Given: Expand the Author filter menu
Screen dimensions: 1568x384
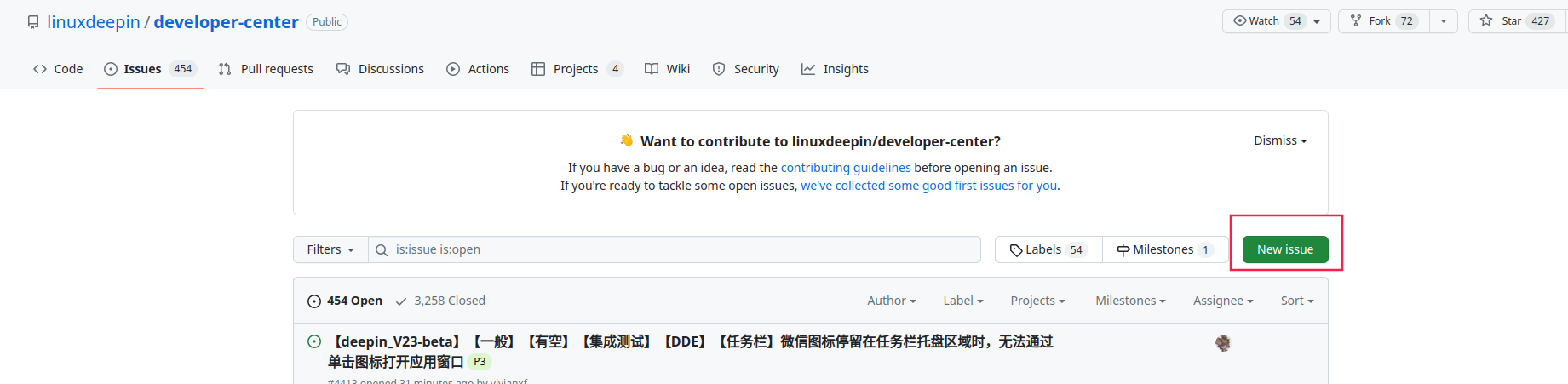Looking at the screenshot, I should 891,301.
